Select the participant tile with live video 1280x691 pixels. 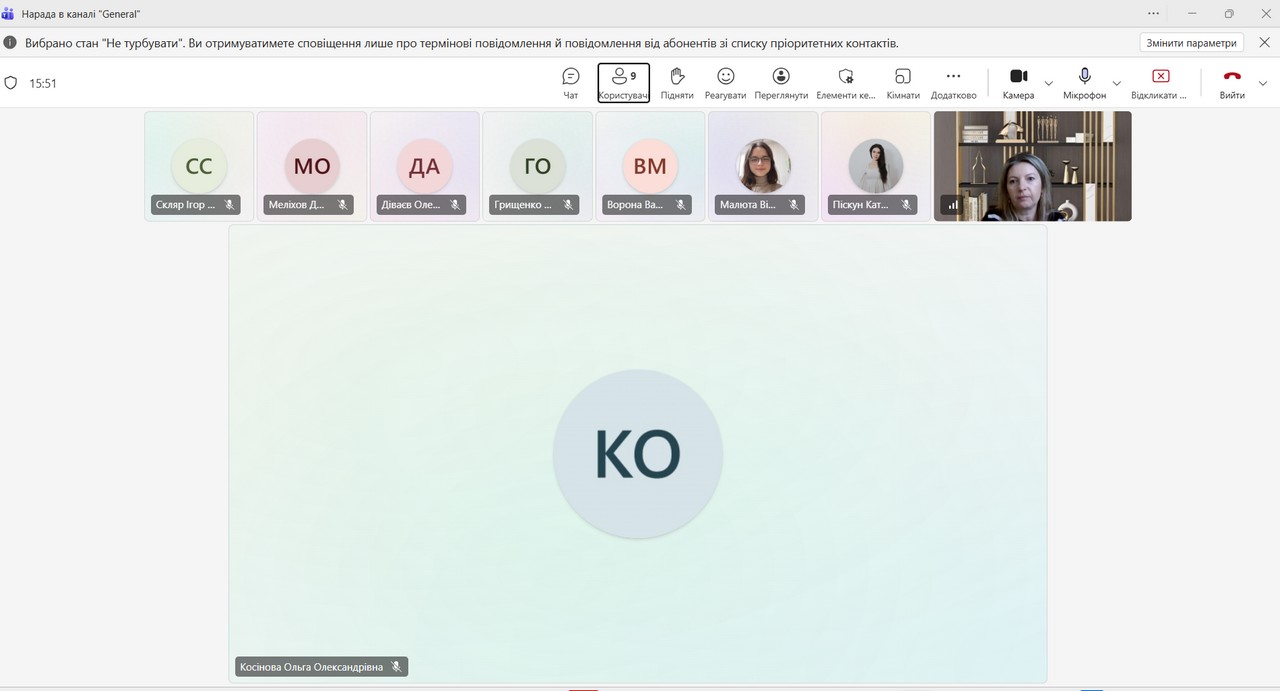pyautogui.click(x=1032, y=165)
